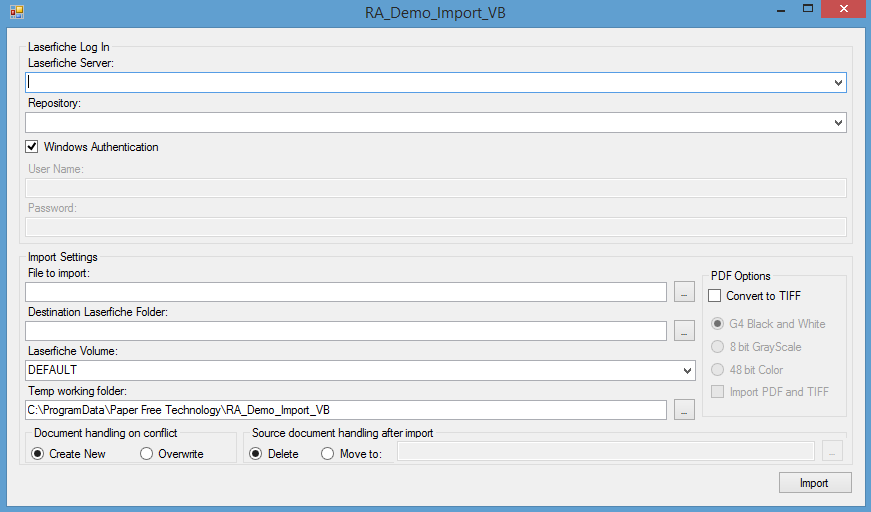Click the Temp working folder path field

(x=346, y=410)
